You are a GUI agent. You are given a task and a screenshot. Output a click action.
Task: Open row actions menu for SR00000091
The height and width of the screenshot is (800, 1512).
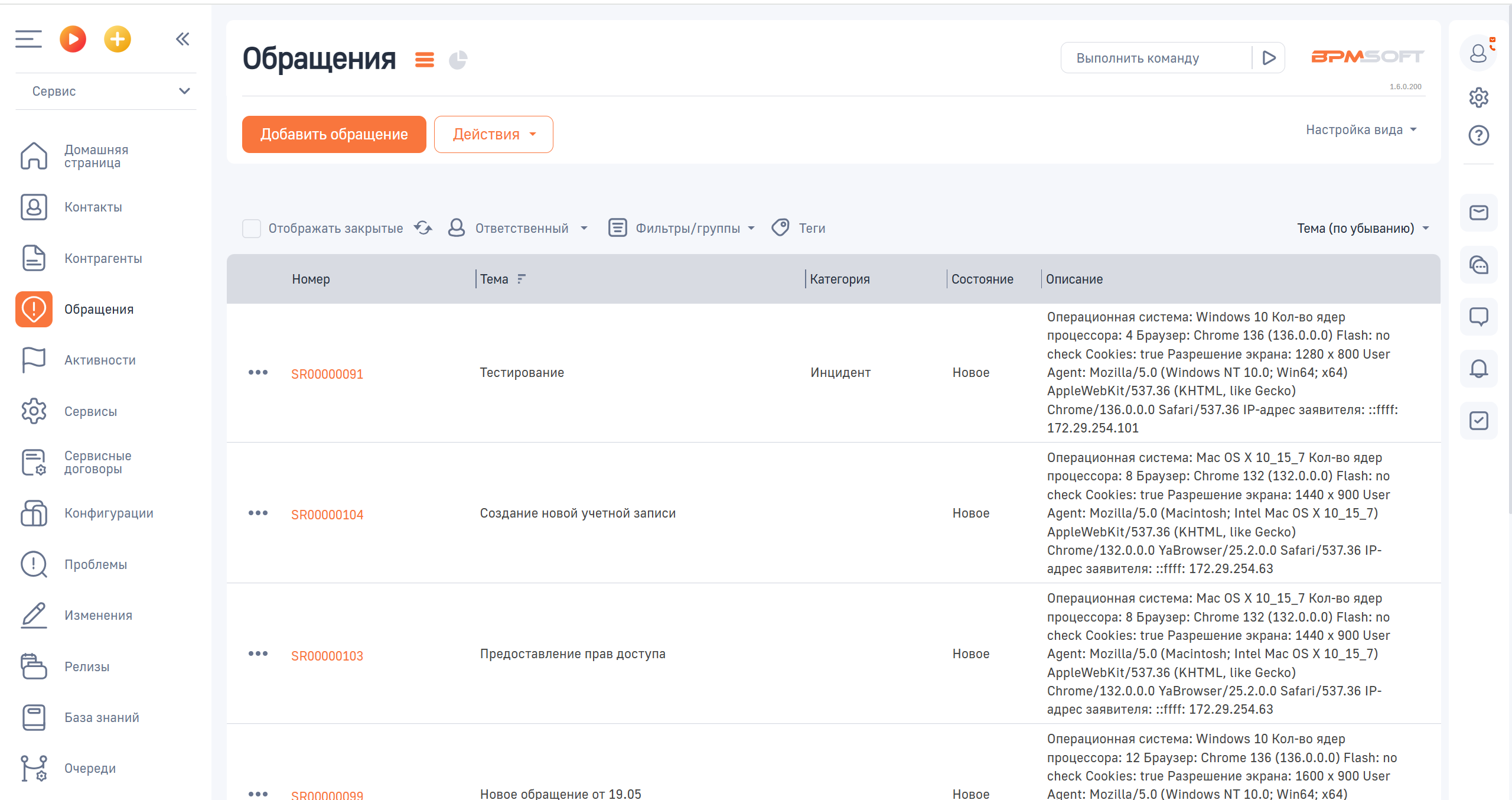pyautogui.click(x=258, y=372)
